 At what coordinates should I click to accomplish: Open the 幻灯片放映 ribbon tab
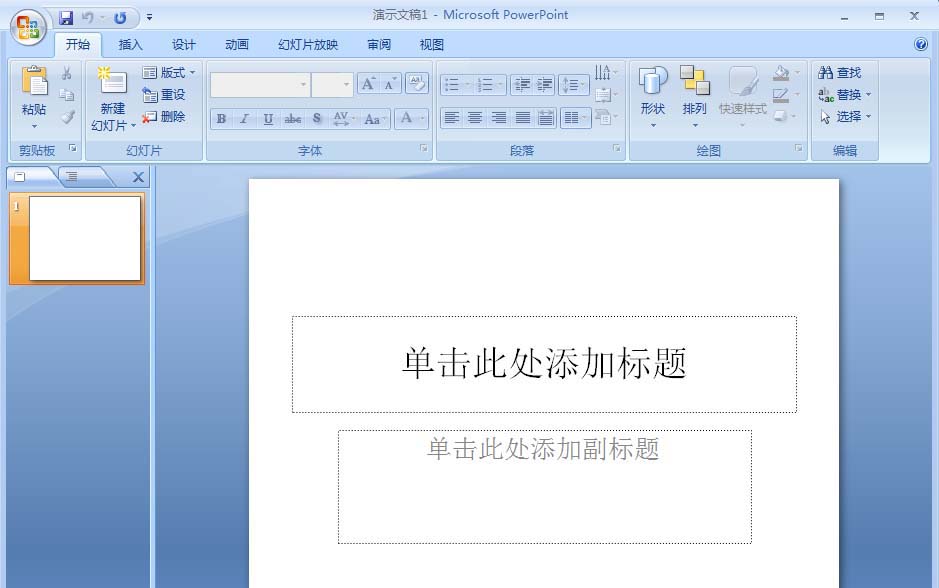[x=308, y=44]
